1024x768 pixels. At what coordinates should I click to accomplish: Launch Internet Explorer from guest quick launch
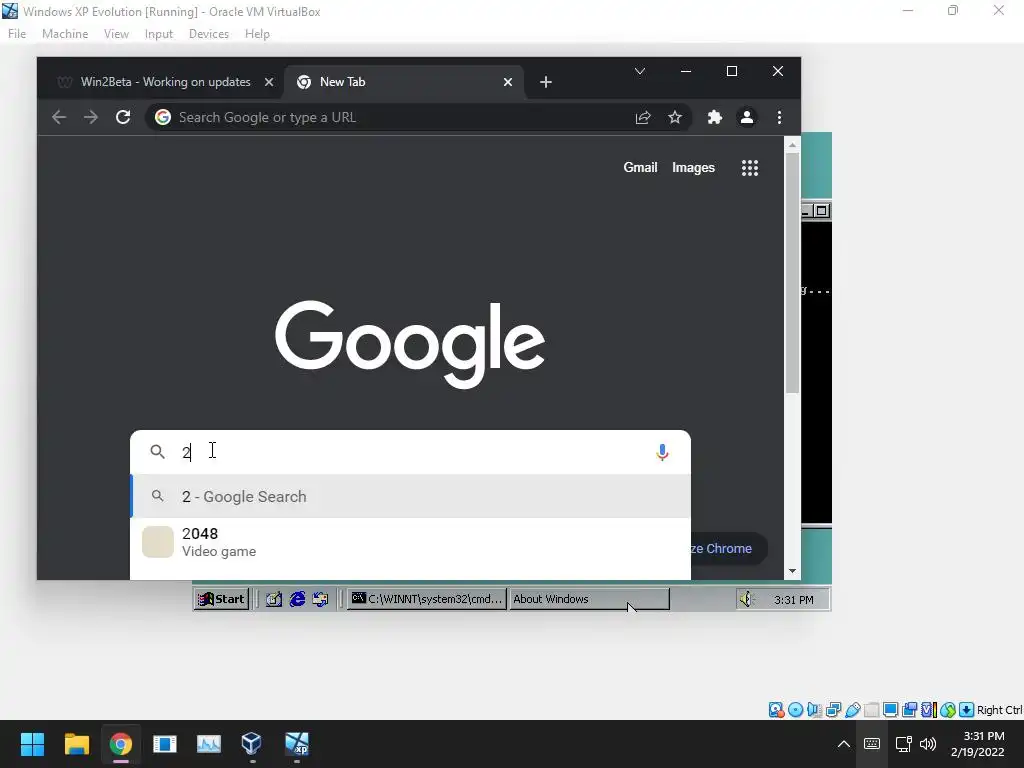point(297,599)
